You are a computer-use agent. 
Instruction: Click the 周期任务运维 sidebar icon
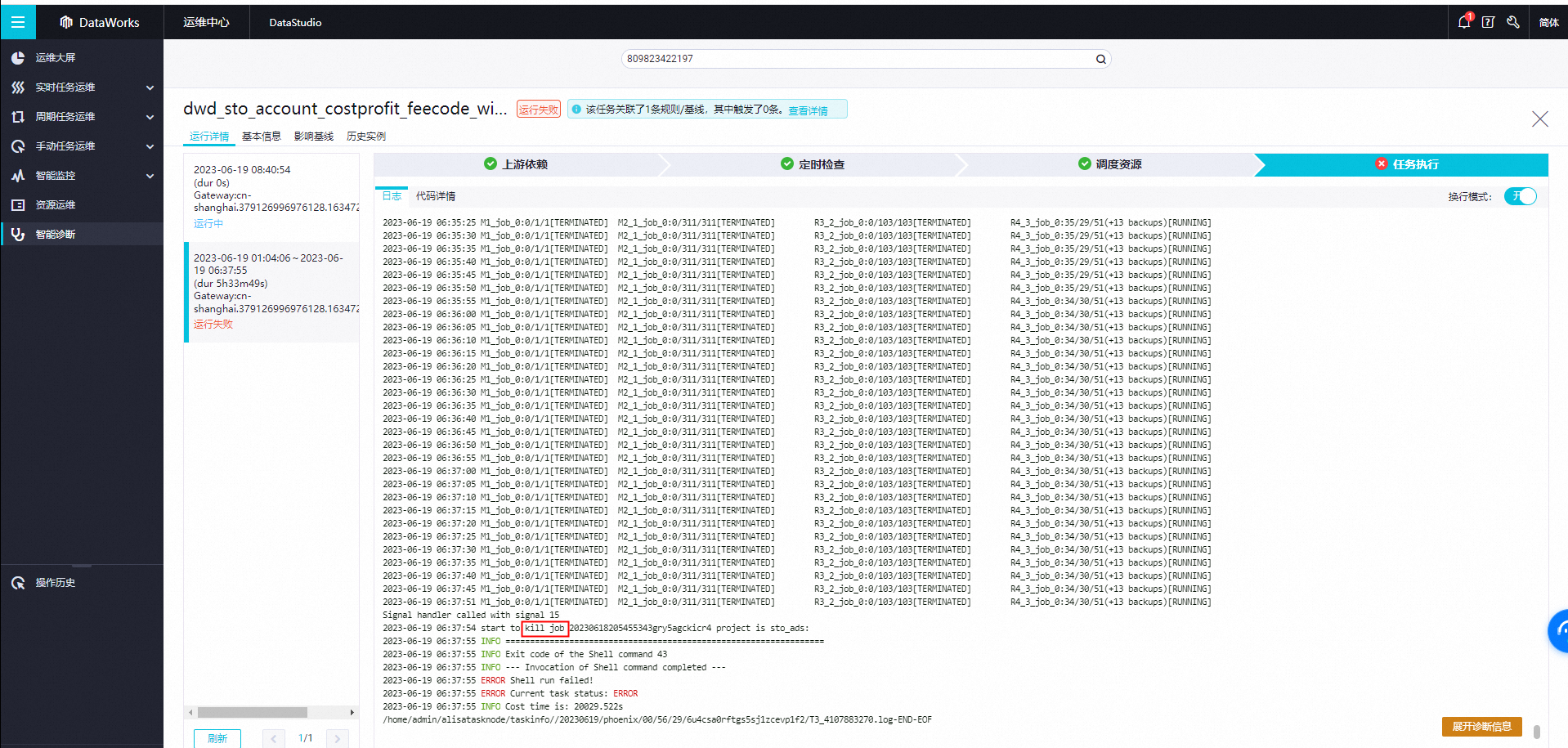point(18,117)
